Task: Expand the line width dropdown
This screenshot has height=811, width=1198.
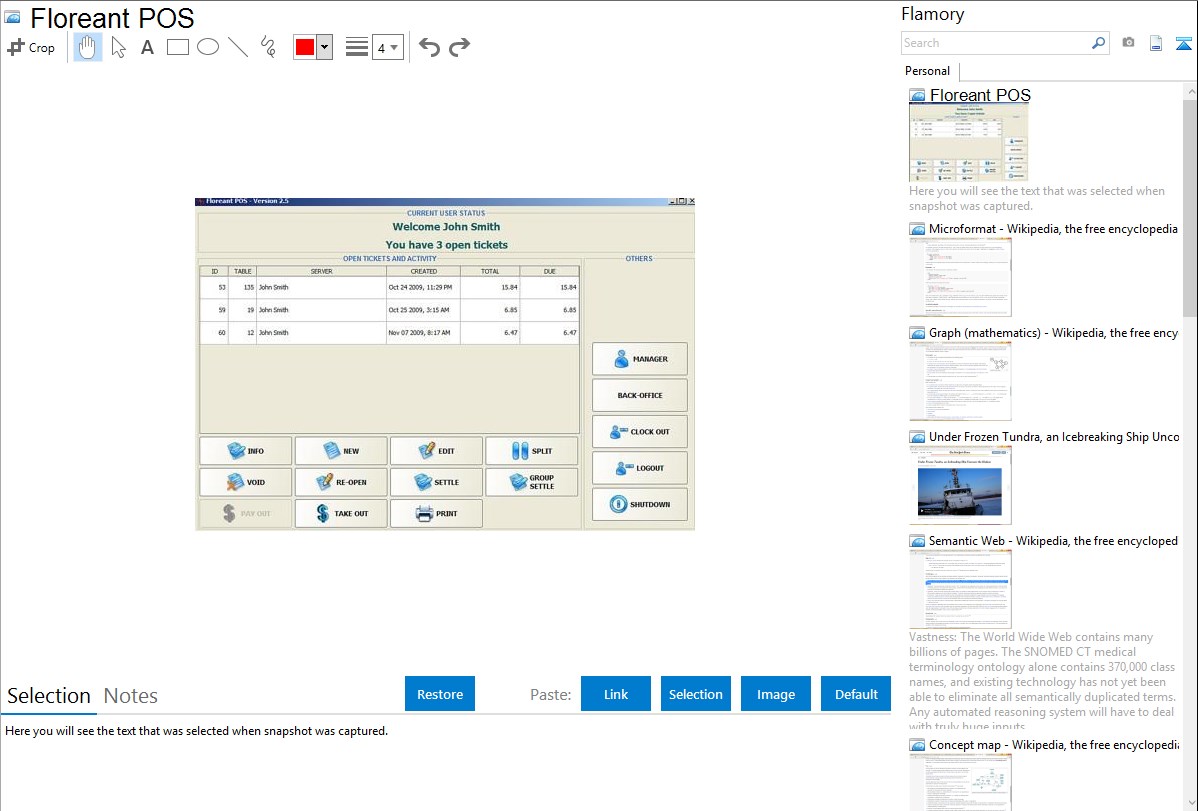Action: pos(387,47)
